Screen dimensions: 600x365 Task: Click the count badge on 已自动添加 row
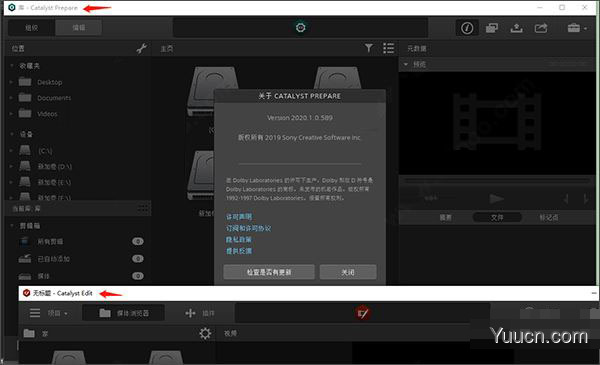click(138, 259)
